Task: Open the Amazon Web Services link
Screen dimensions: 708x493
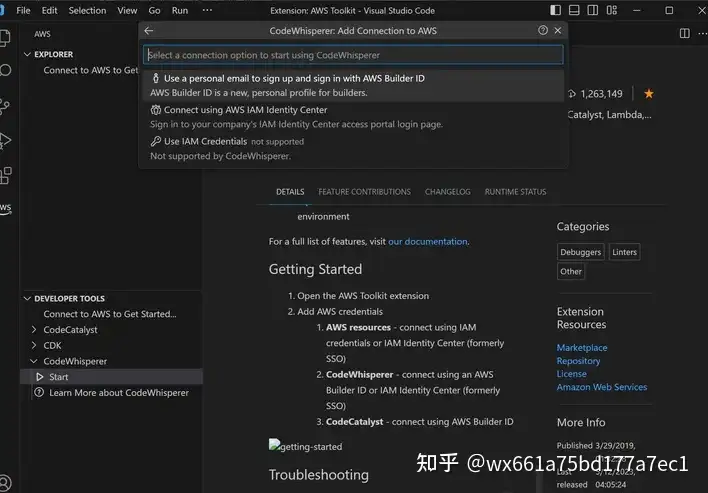Action: [x=602, y=387]
